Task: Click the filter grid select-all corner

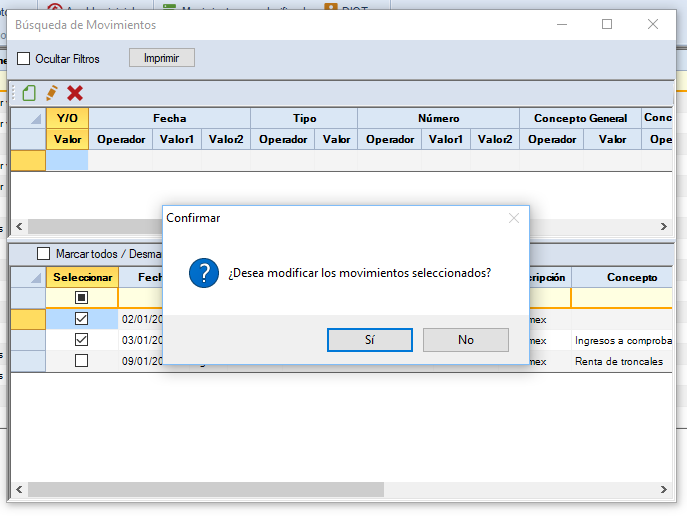Action: point(28,118)
